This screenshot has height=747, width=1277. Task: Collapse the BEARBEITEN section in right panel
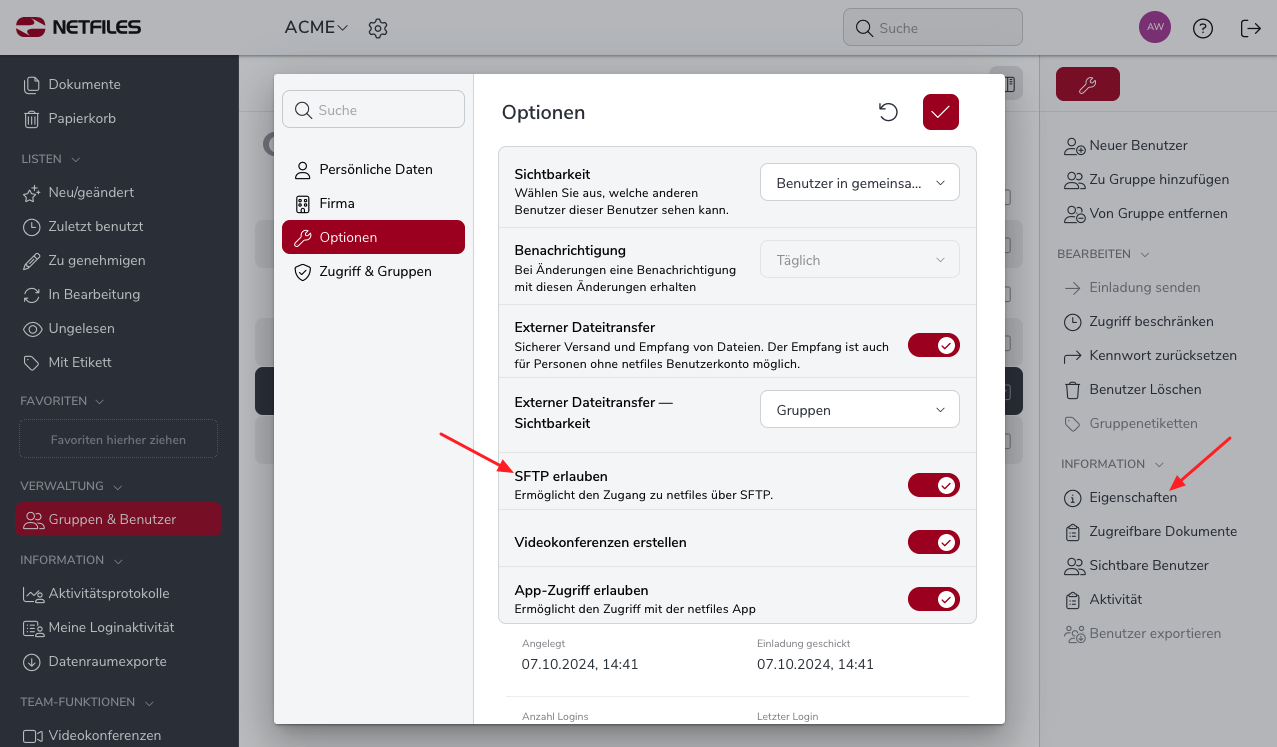1103,255
